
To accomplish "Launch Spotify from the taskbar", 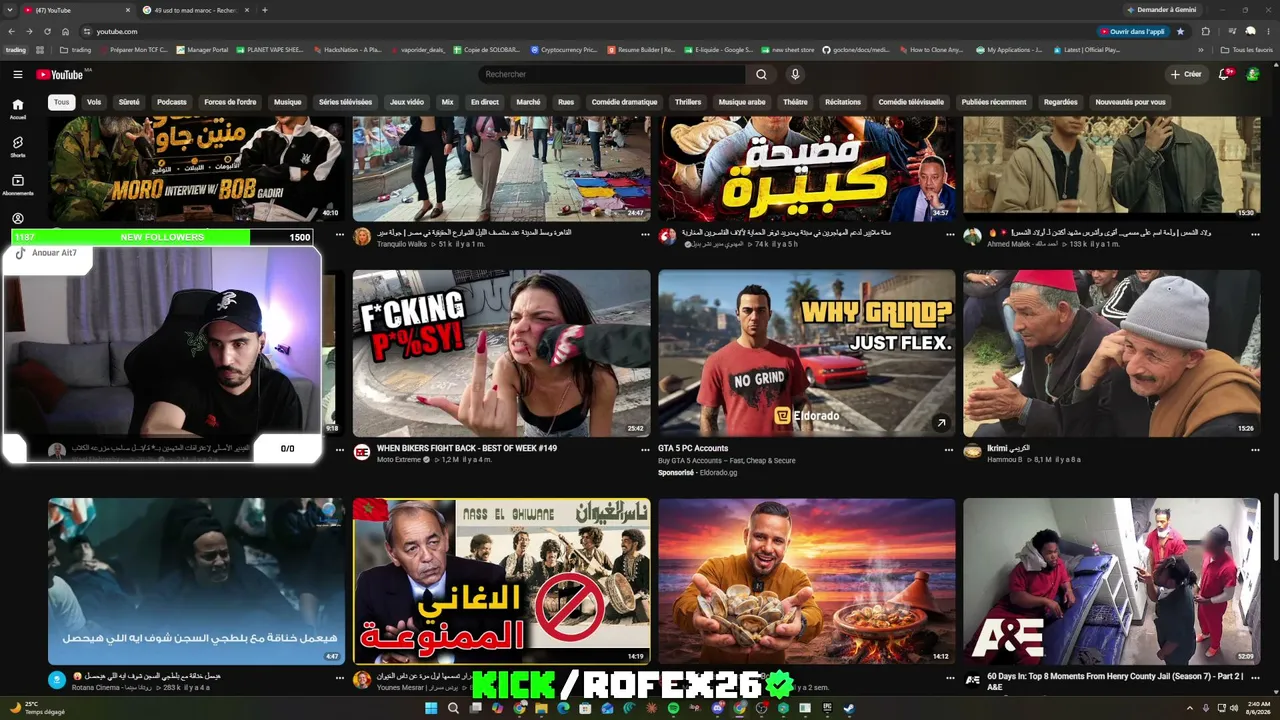I will tap(673, 708).
